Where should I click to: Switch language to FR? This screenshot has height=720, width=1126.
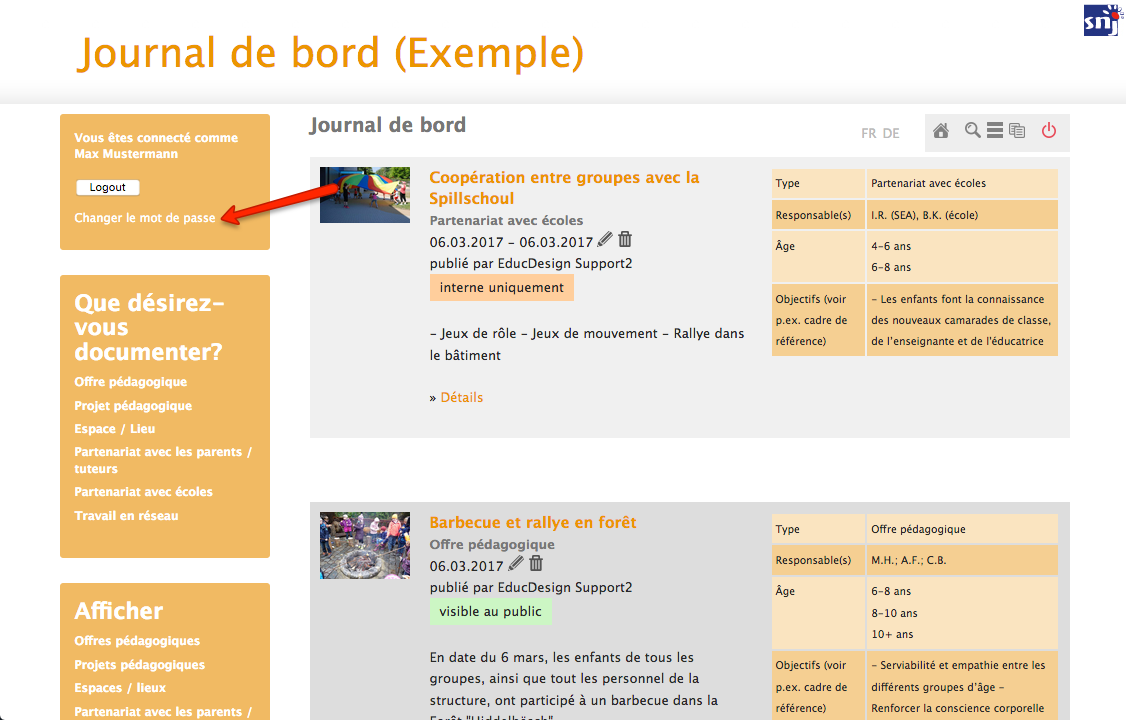coord(869,133)
